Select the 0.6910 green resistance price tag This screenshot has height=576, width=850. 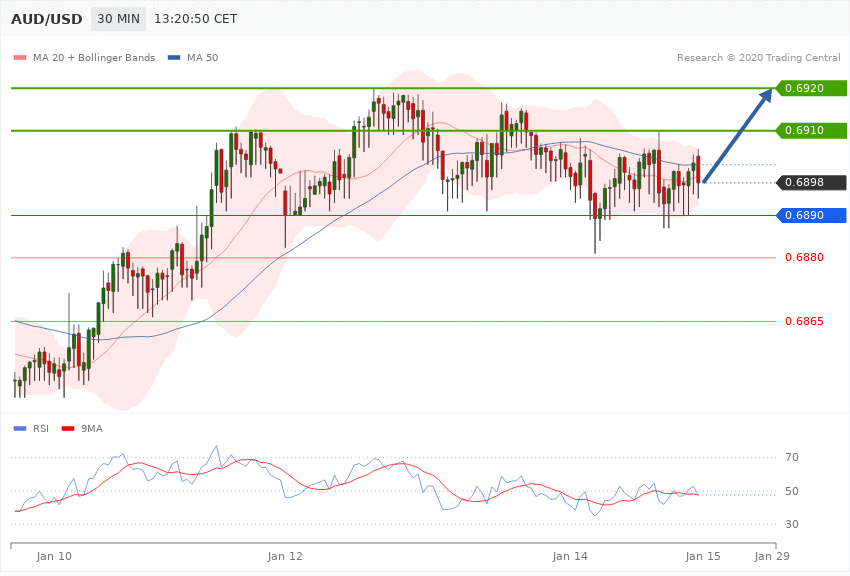811,131
